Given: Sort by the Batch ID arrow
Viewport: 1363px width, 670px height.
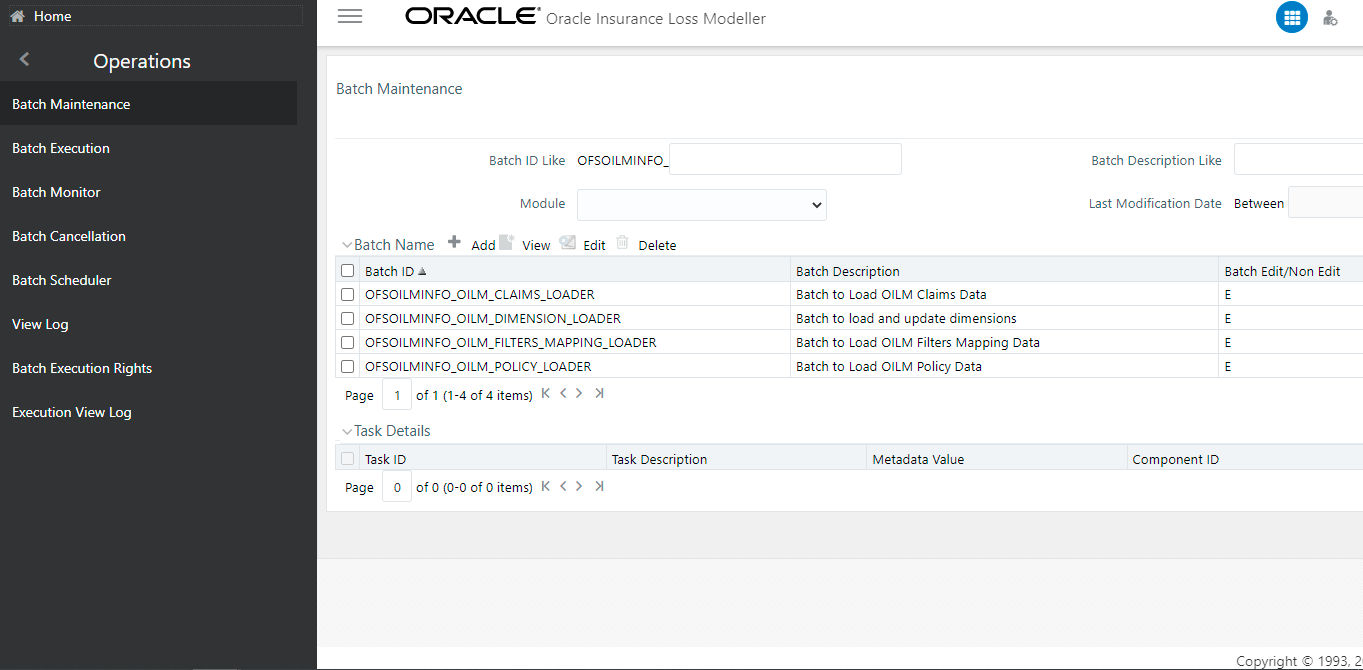Looking at the screenshot, I should click(422, 271).
